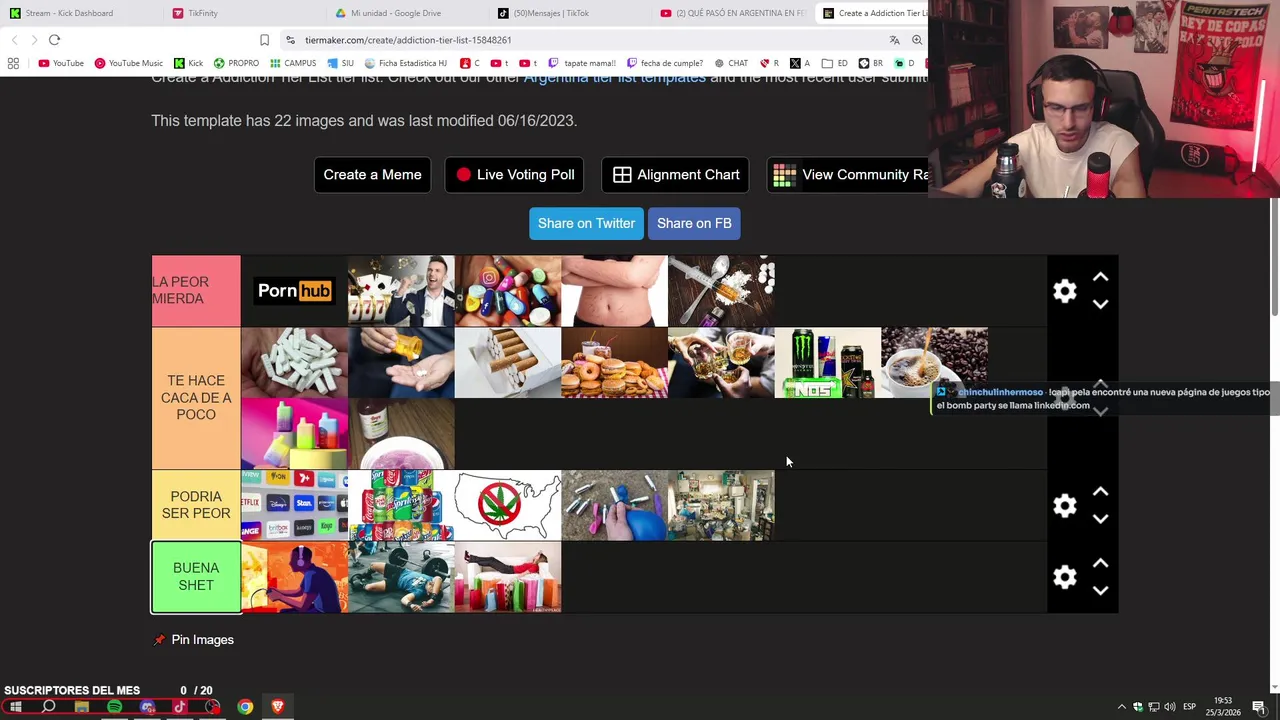Screen dimensions: 1280x720
Task: Open View Community Rank button
Action: click(848, 175)
